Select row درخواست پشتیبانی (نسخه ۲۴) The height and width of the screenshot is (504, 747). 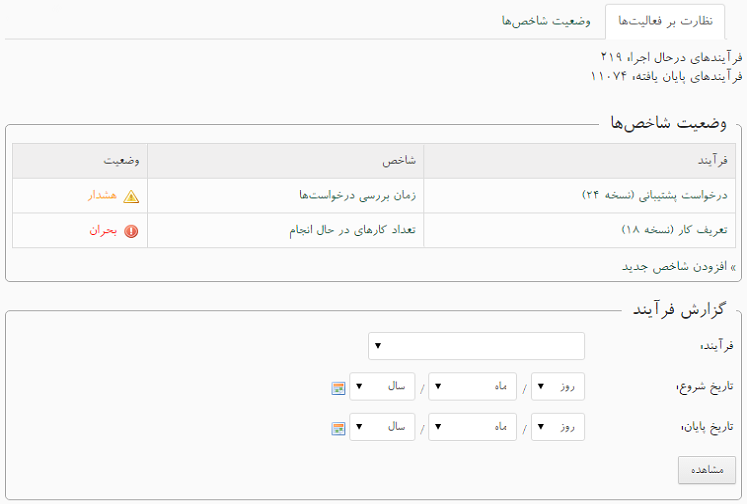374,196
